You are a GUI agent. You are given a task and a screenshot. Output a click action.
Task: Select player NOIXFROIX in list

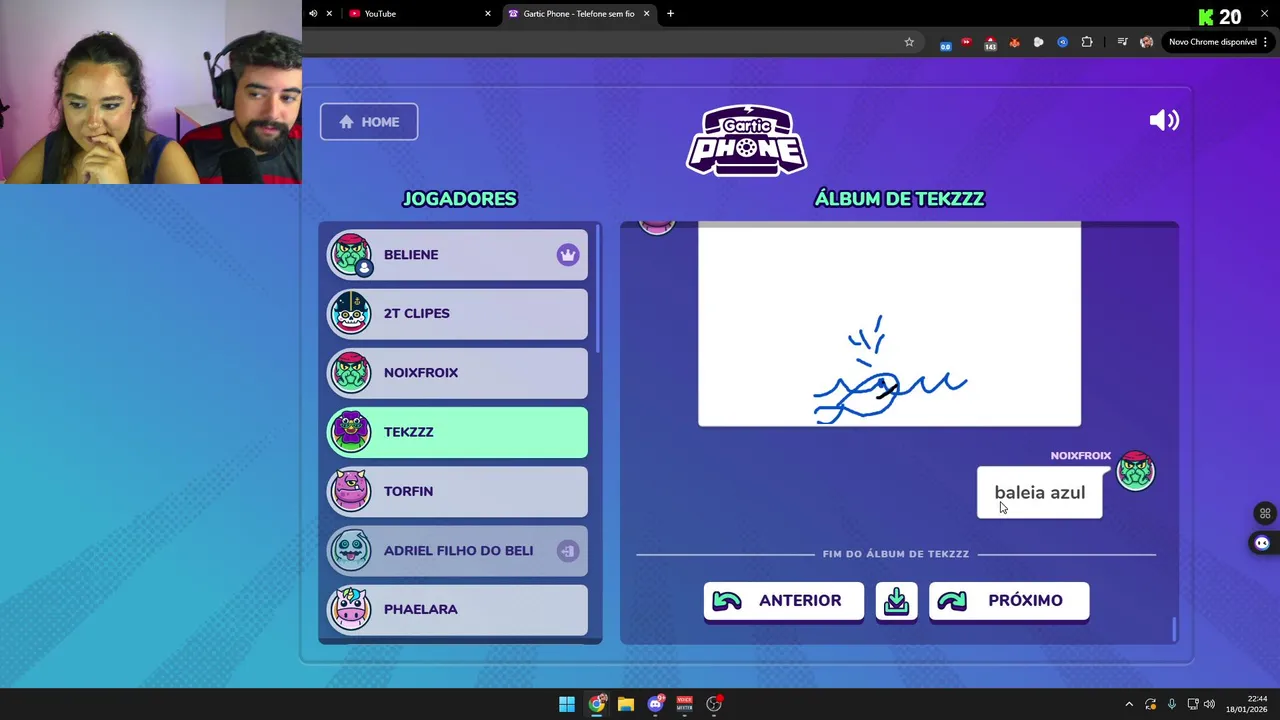[x=458, y=373]
